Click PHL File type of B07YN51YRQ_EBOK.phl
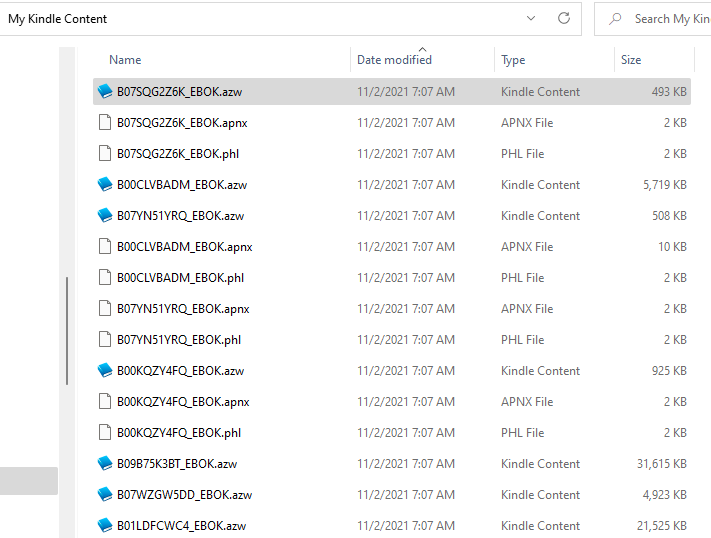The height and width of the screenshot is (538, 711). 523,340
